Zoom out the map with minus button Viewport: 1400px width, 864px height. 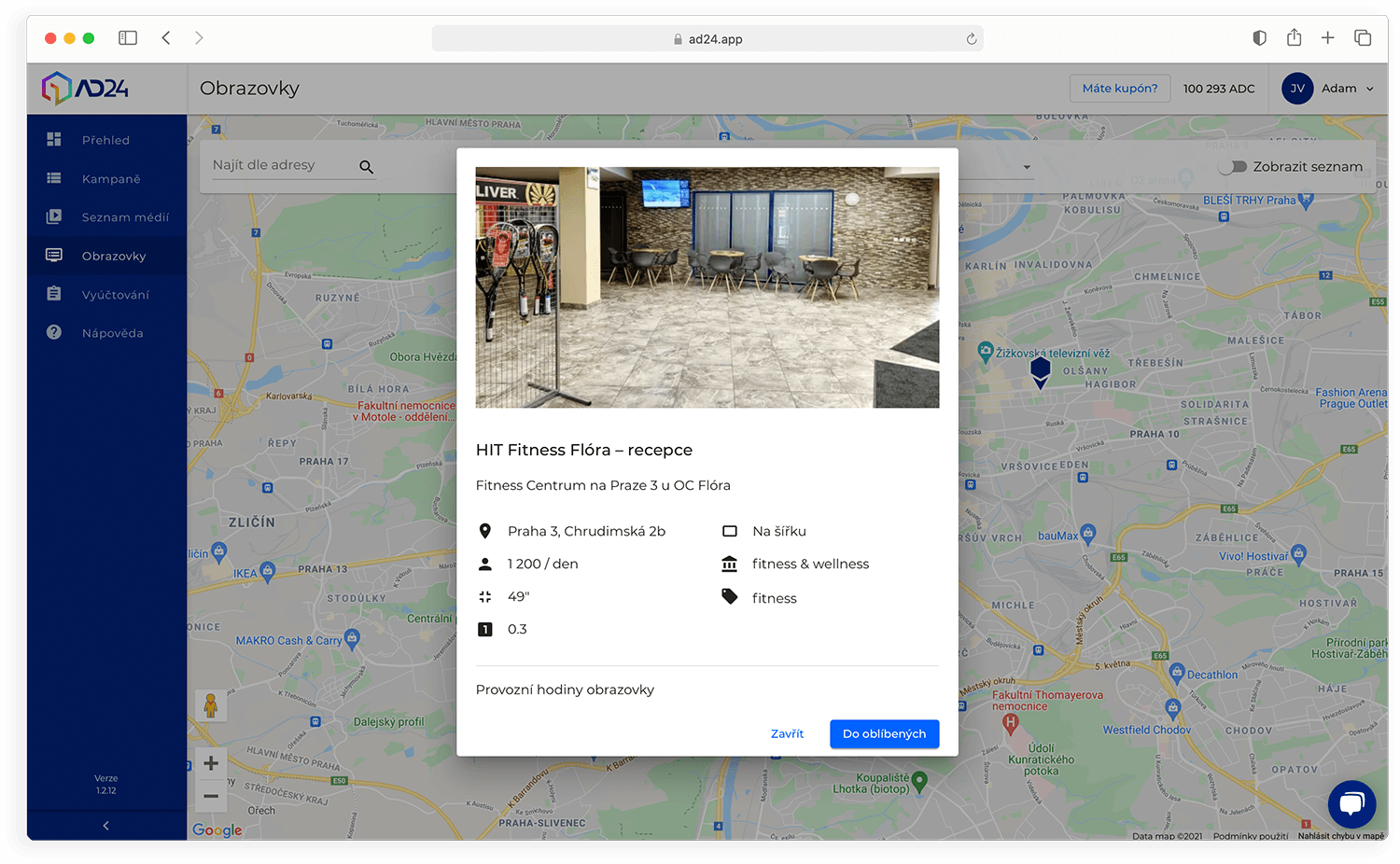click(x=211, y=796)
